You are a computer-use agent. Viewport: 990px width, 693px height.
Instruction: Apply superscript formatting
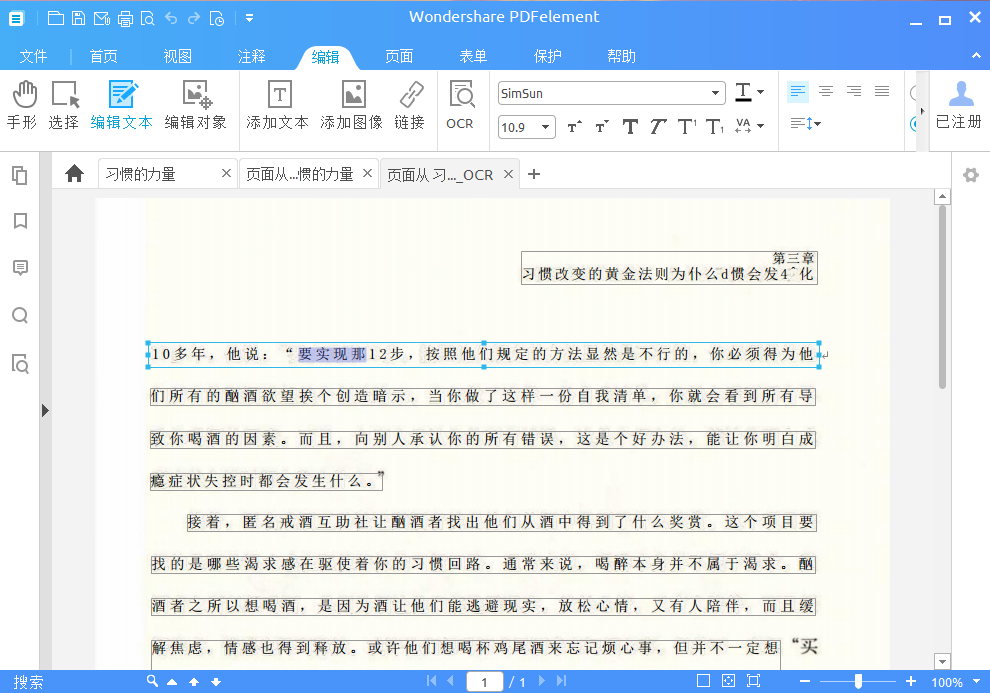[686, 126]
